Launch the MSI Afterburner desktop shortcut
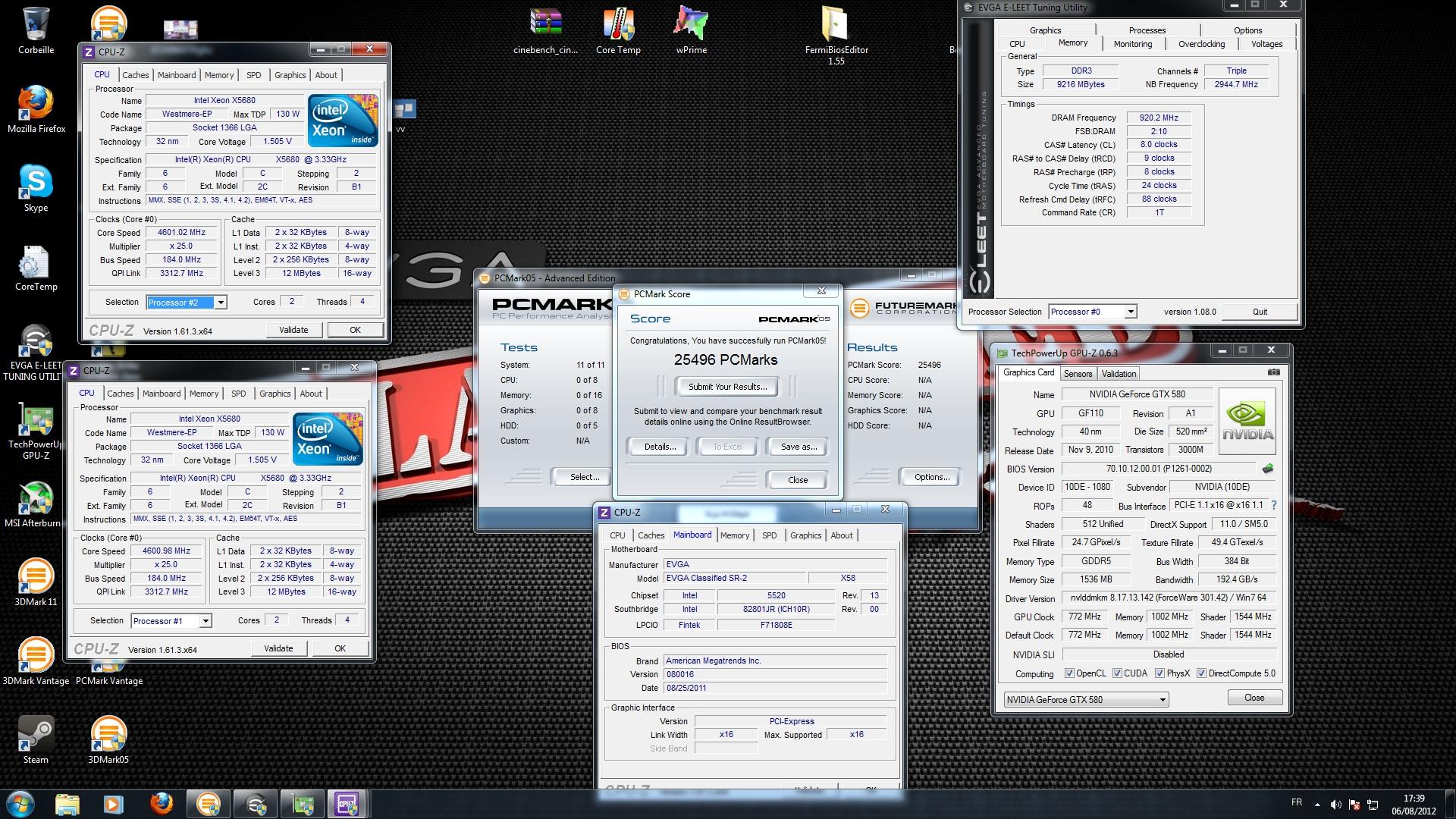This screenshot has height=819, width=1456. [x=34, y=504]
